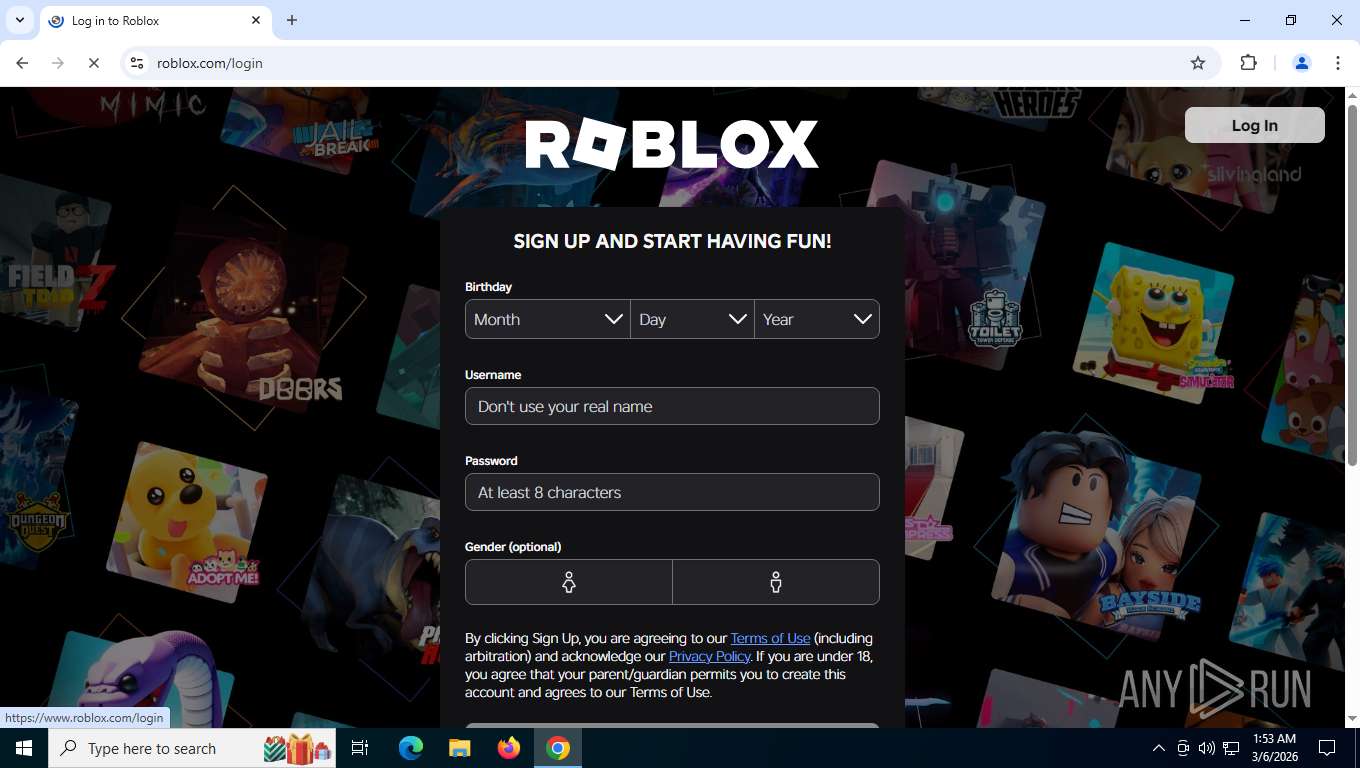This screenshot has width=1360, height=768.
Task: Open the Terms of Use link
Action: 770,638
